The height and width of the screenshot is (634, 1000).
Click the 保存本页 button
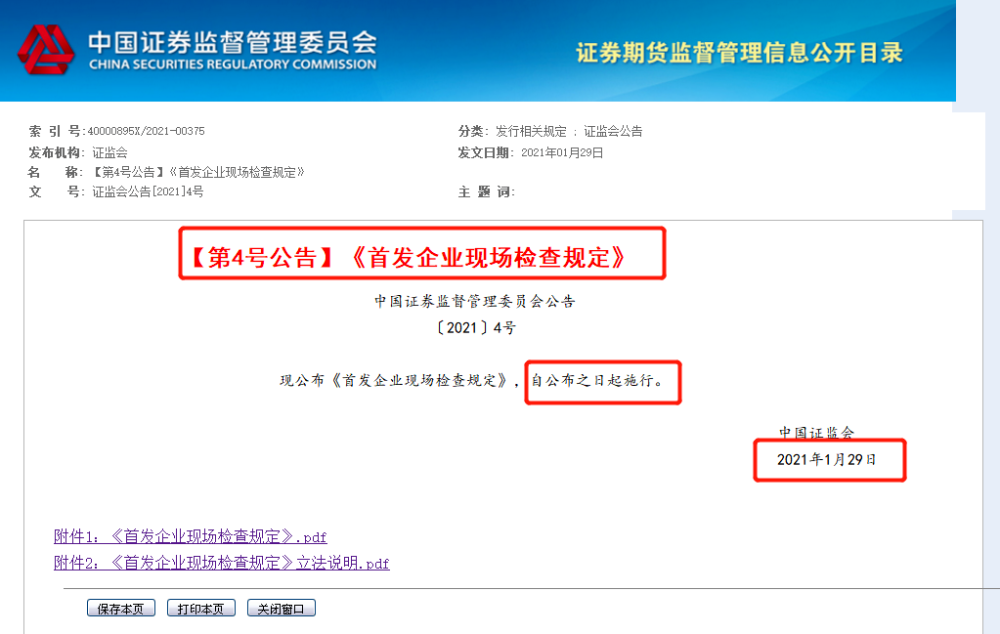click(121, 608)
